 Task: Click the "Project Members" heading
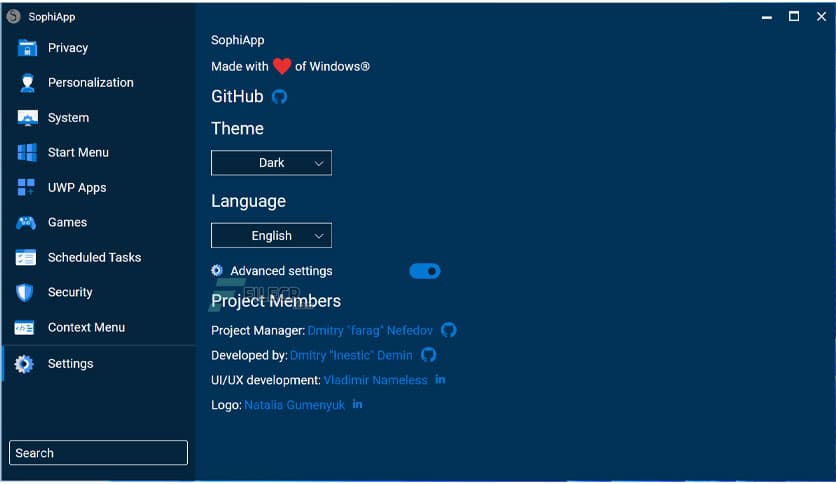coord(276,301)
